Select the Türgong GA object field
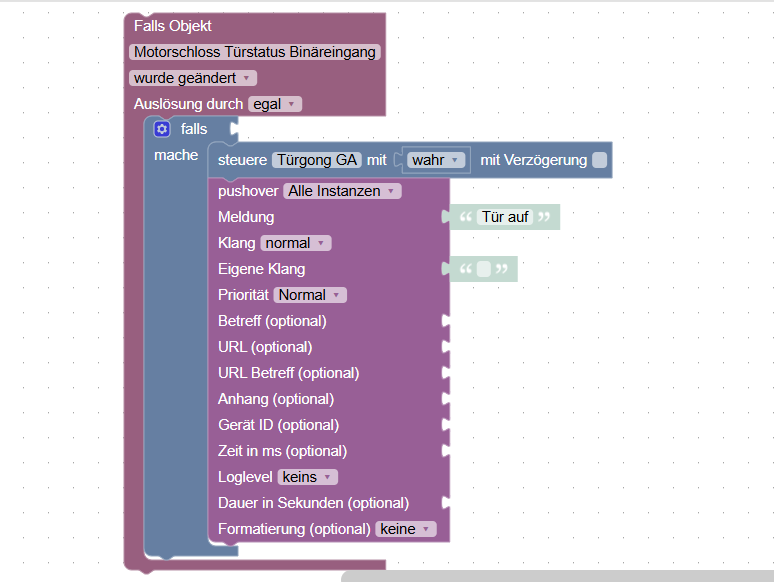774x582 pixels. (317, 160)
